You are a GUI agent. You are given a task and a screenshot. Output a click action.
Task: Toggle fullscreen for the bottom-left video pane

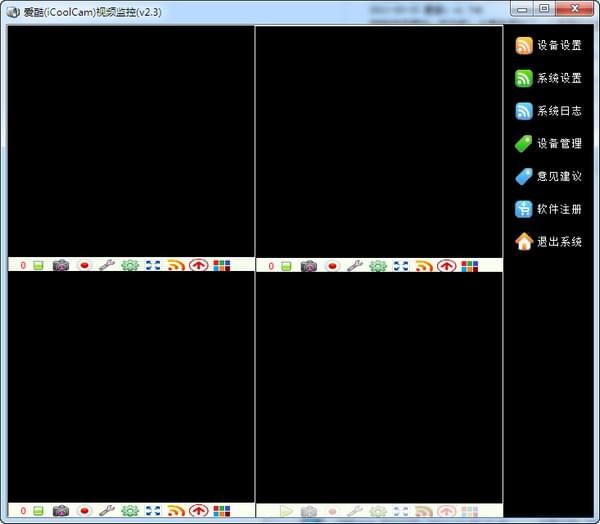[x=153, y=511]
